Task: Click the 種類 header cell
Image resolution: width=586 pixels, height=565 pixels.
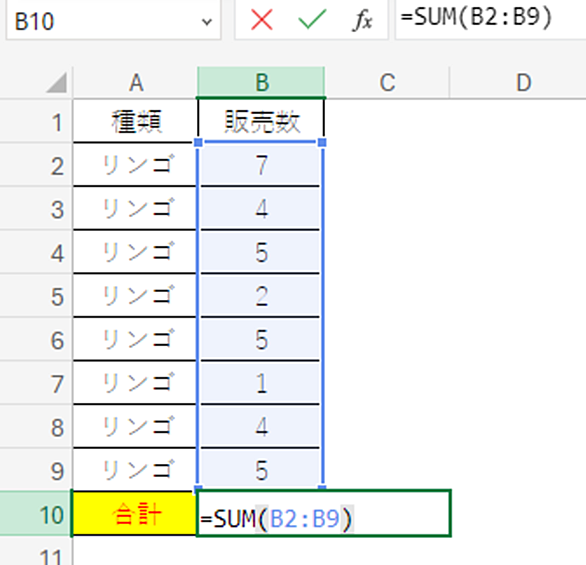Action: pos(135,121)
